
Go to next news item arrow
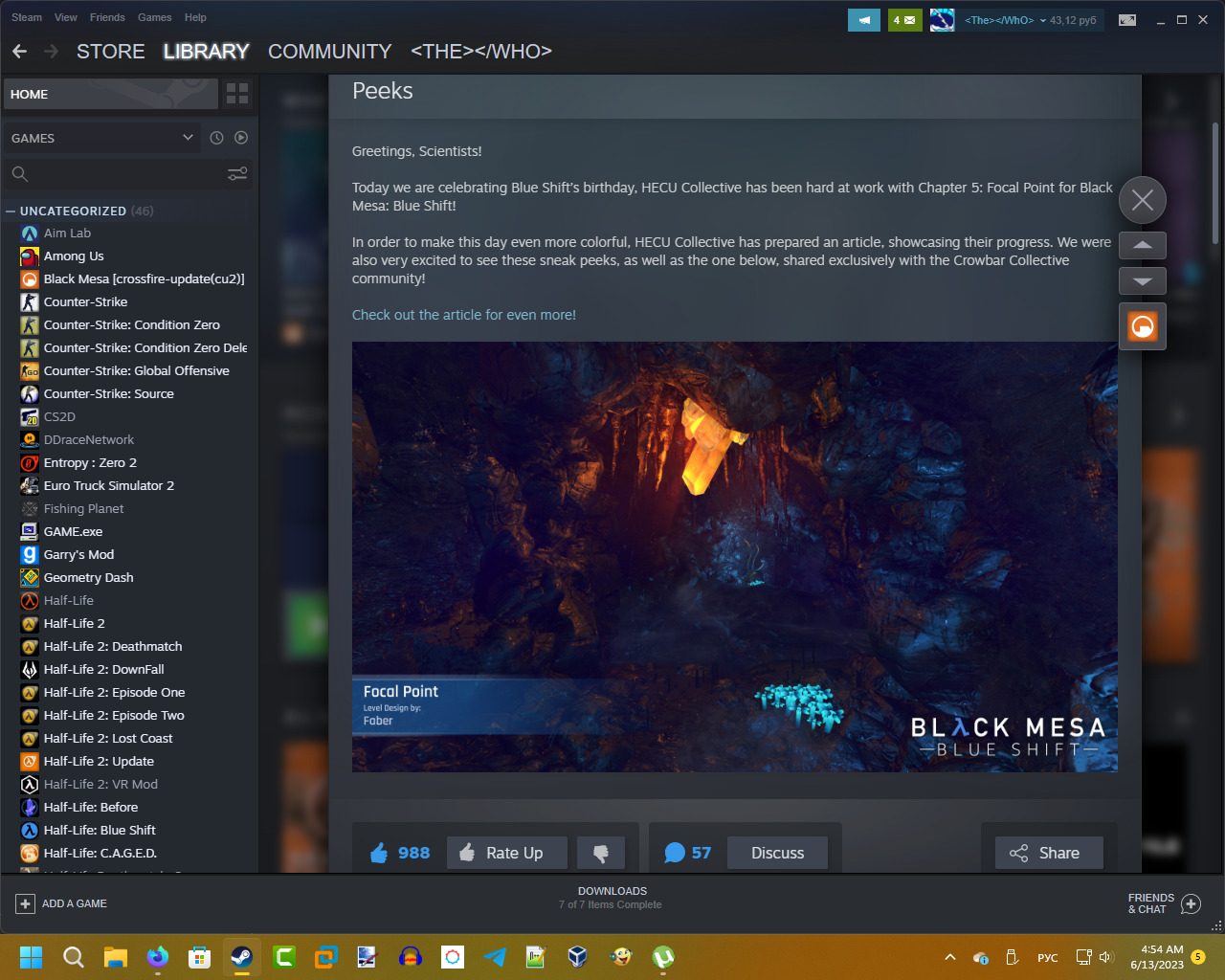point(1143,281)
